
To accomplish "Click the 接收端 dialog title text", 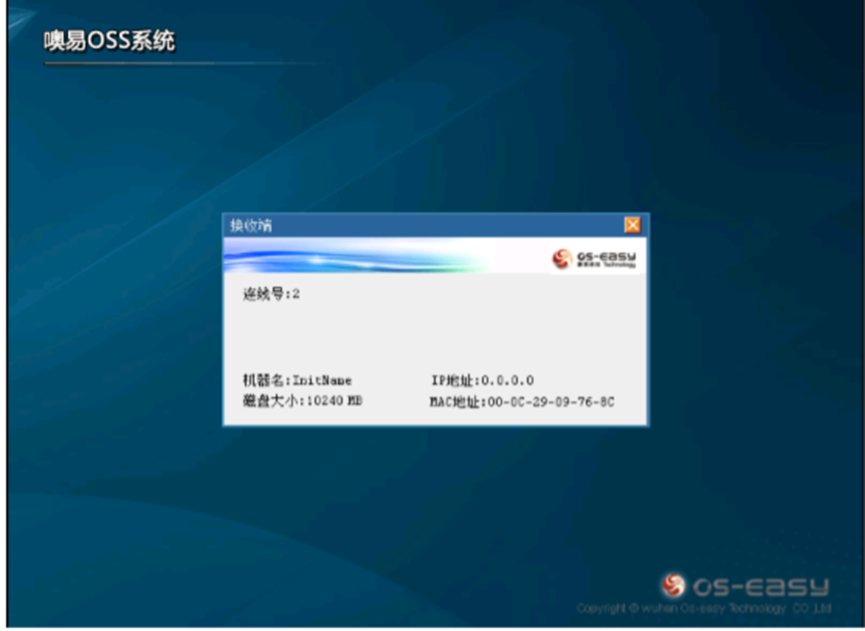I will [251, 226].
